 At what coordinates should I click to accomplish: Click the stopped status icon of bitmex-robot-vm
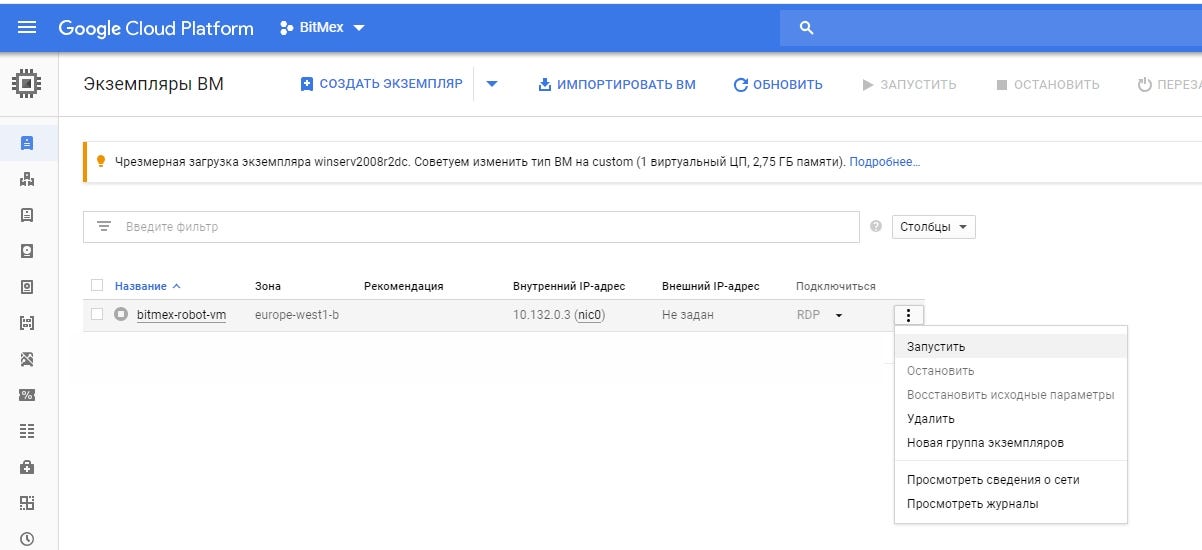121,315
